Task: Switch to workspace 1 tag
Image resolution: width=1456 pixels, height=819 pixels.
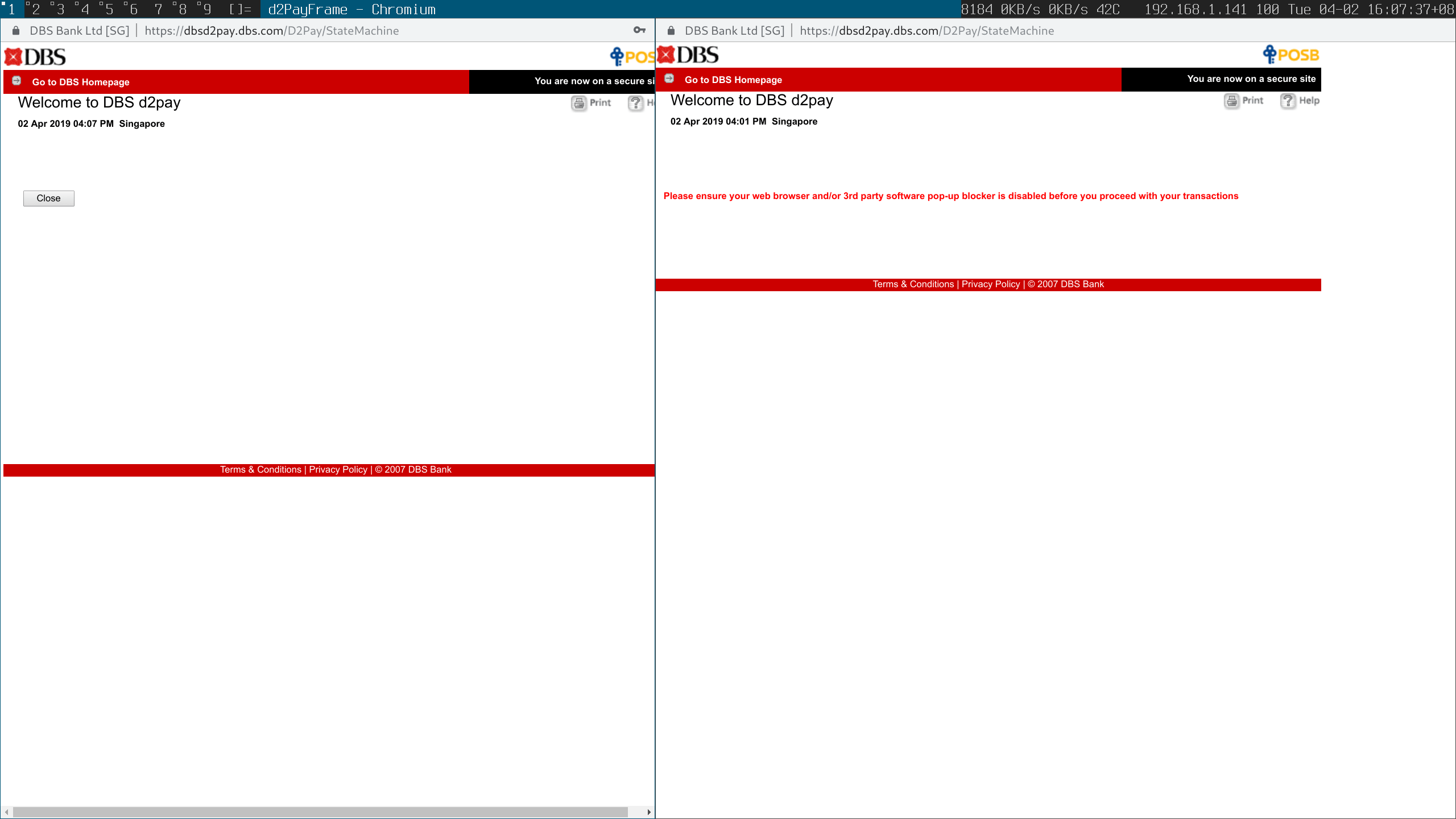Action: (x=11, y=9)
